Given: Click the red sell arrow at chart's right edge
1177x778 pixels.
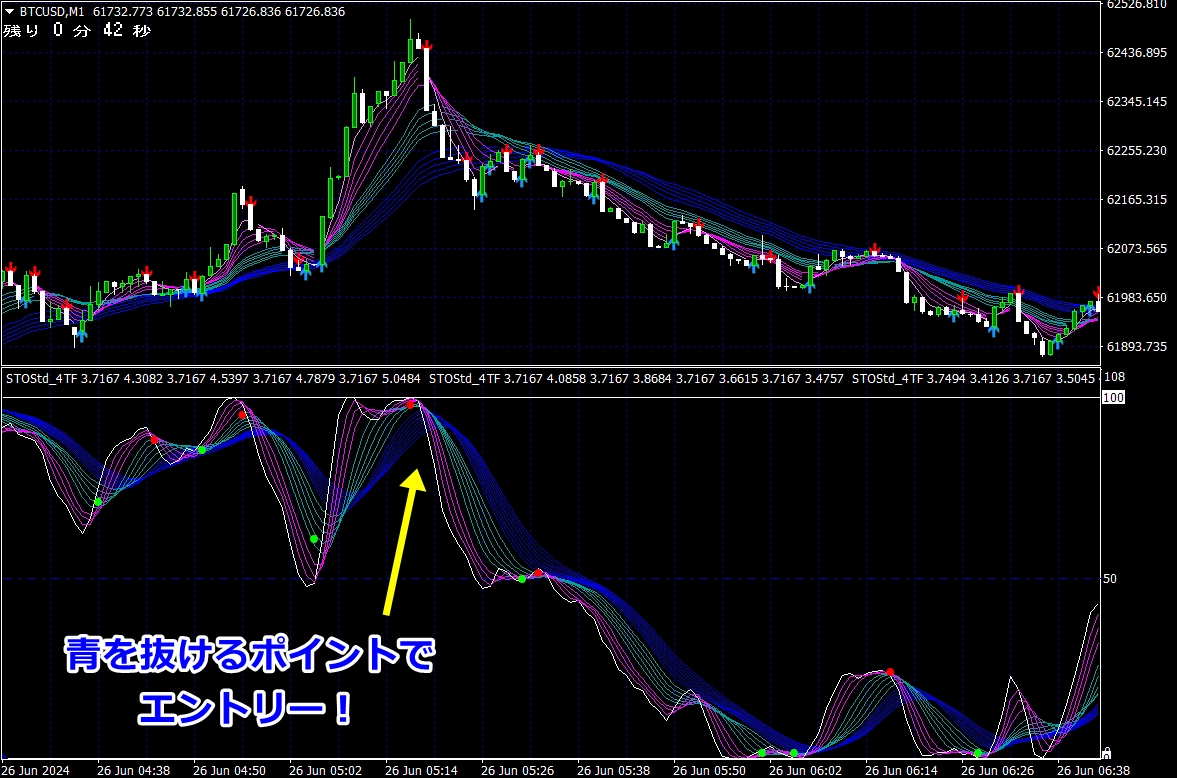Looking at the screenshot, I should click(x=1097, y=293).
